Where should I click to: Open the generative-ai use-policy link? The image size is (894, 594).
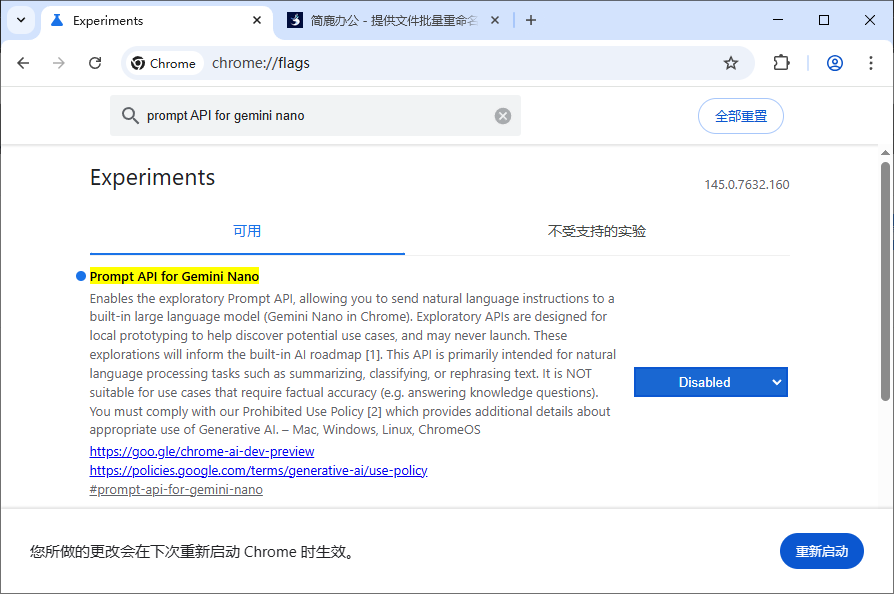(258, 470)
